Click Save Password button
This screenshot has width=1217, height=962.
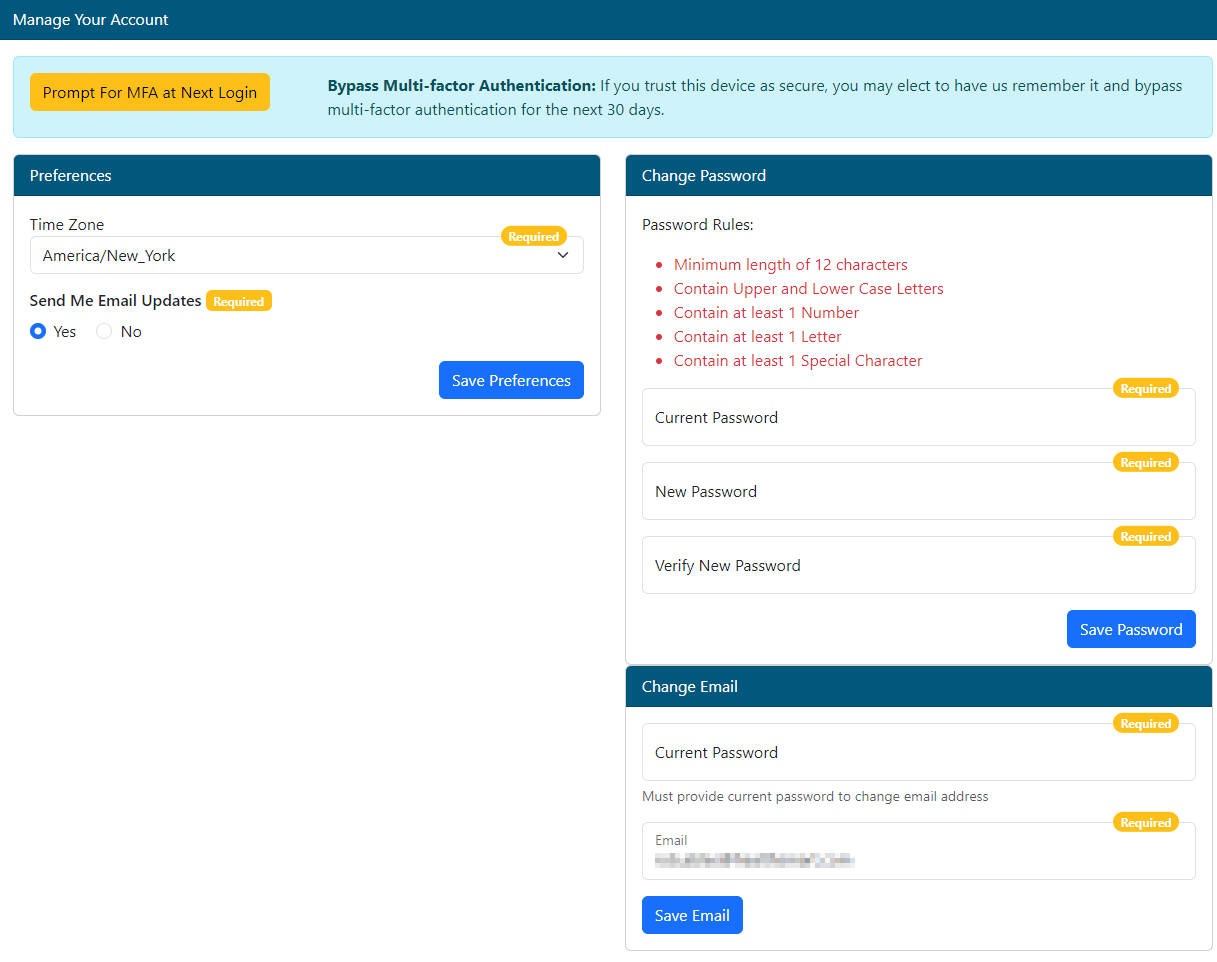[x=1131, y=629]
